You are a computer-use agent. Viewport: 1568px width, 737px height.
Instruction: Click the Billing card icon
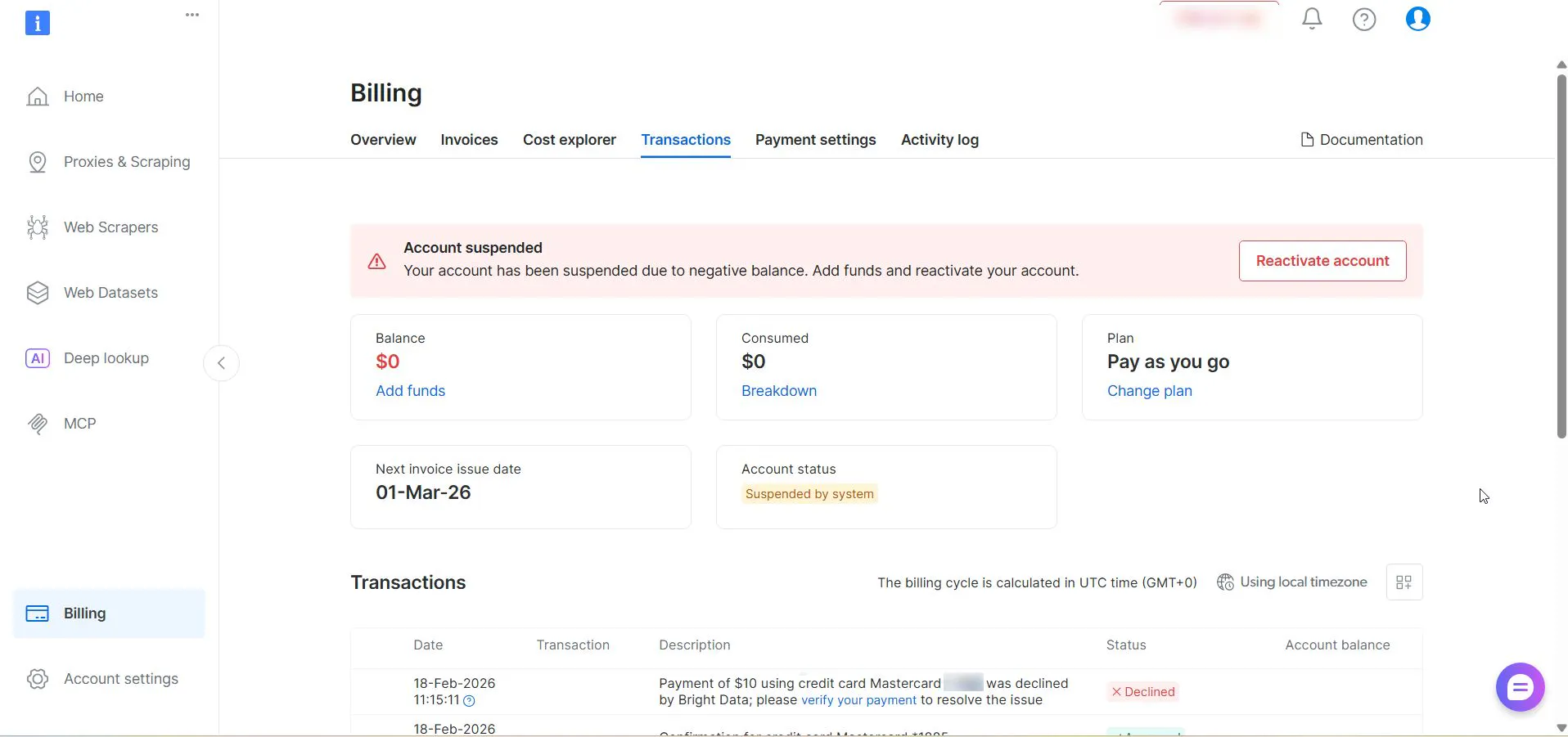point(38,613)
